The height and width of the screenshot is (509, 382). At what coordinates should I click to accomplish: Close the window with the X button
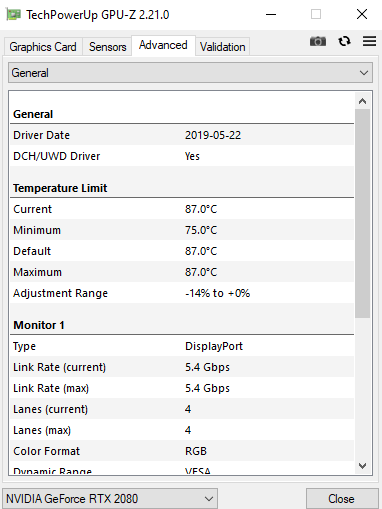pyautogui.click(x=362, y=14)
